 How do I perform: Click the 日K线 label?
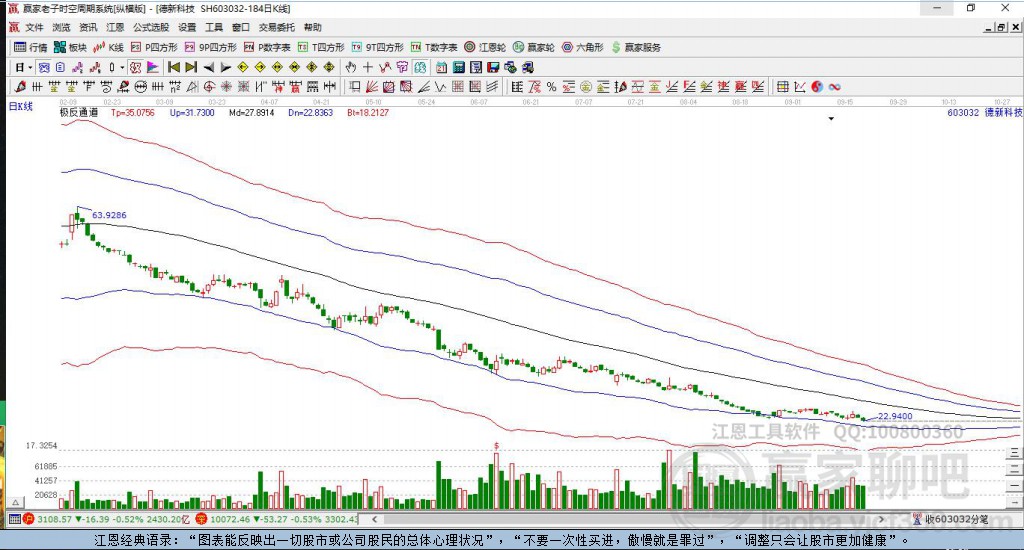(20, 106)
